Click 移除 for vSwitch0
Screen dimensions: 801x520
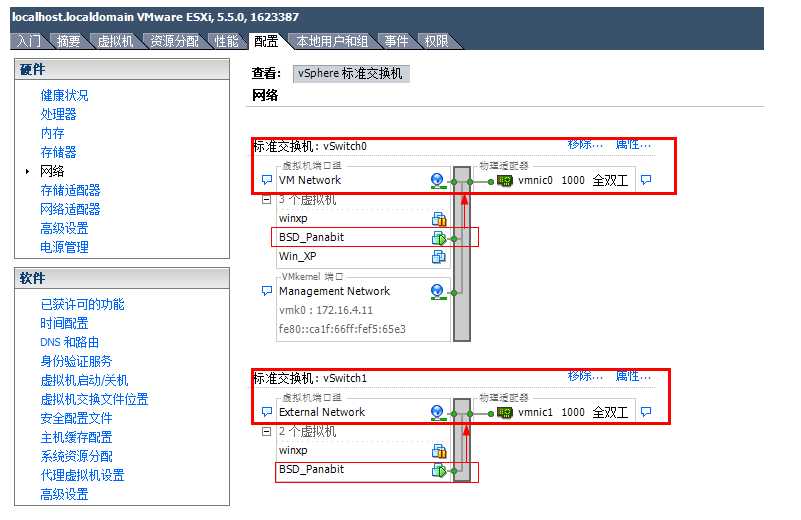(x=585, y=145)
